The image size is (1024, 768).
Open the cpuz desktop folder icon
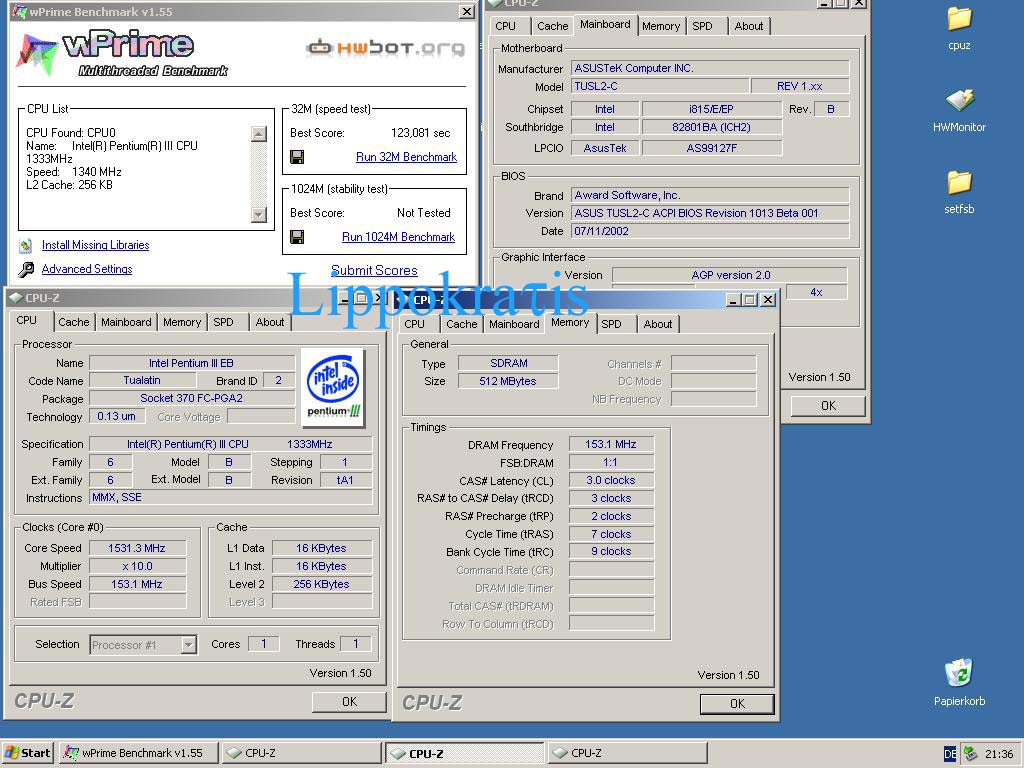pos(959,20)
